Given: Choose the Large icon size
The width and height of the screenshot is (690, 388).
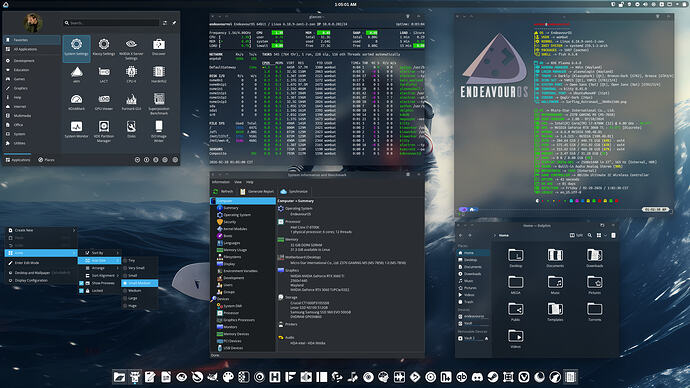Looking at the screenshot, I should [139, 298].
